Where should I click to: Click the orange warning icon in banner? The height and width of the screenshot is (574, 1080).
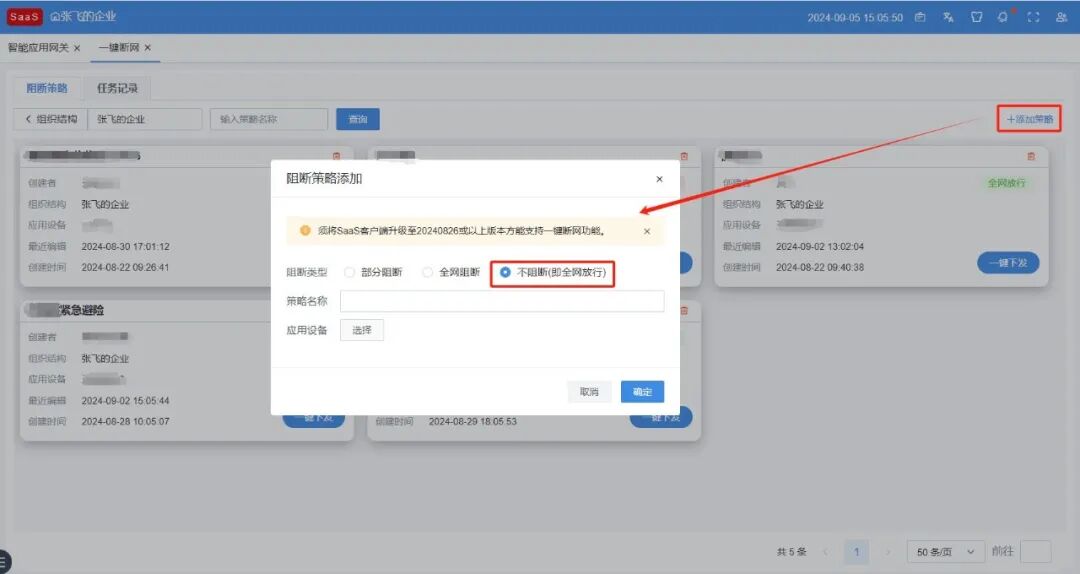click(x=305, y=230)
